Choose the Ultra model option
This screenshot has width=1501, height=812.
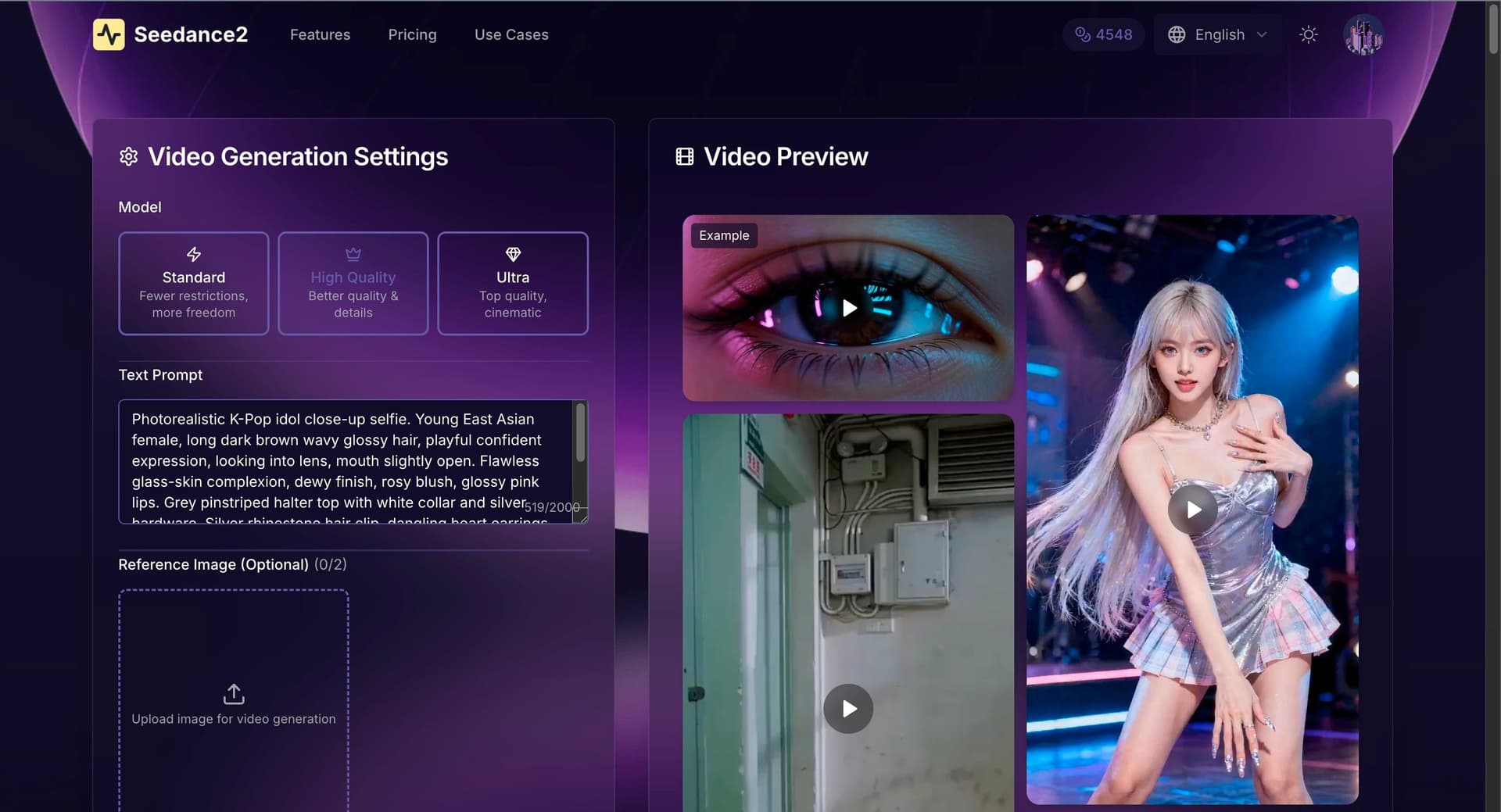[512, 283]
